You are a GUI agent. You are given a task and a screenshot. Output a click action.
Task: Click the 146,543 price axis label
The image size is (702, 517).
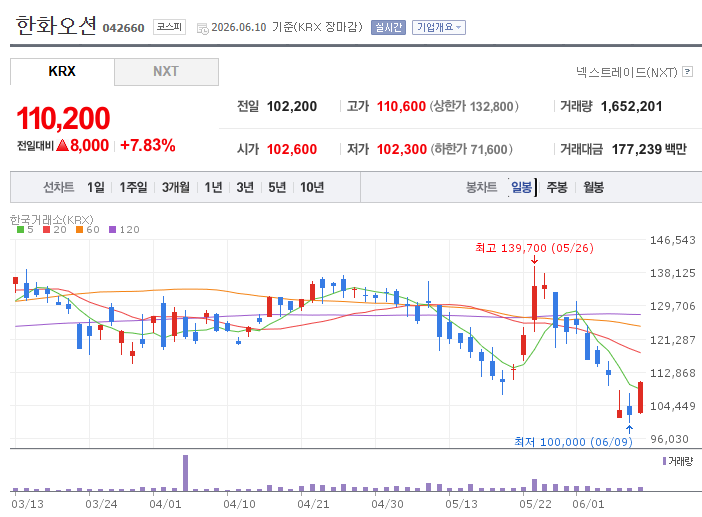pos(672,240)
